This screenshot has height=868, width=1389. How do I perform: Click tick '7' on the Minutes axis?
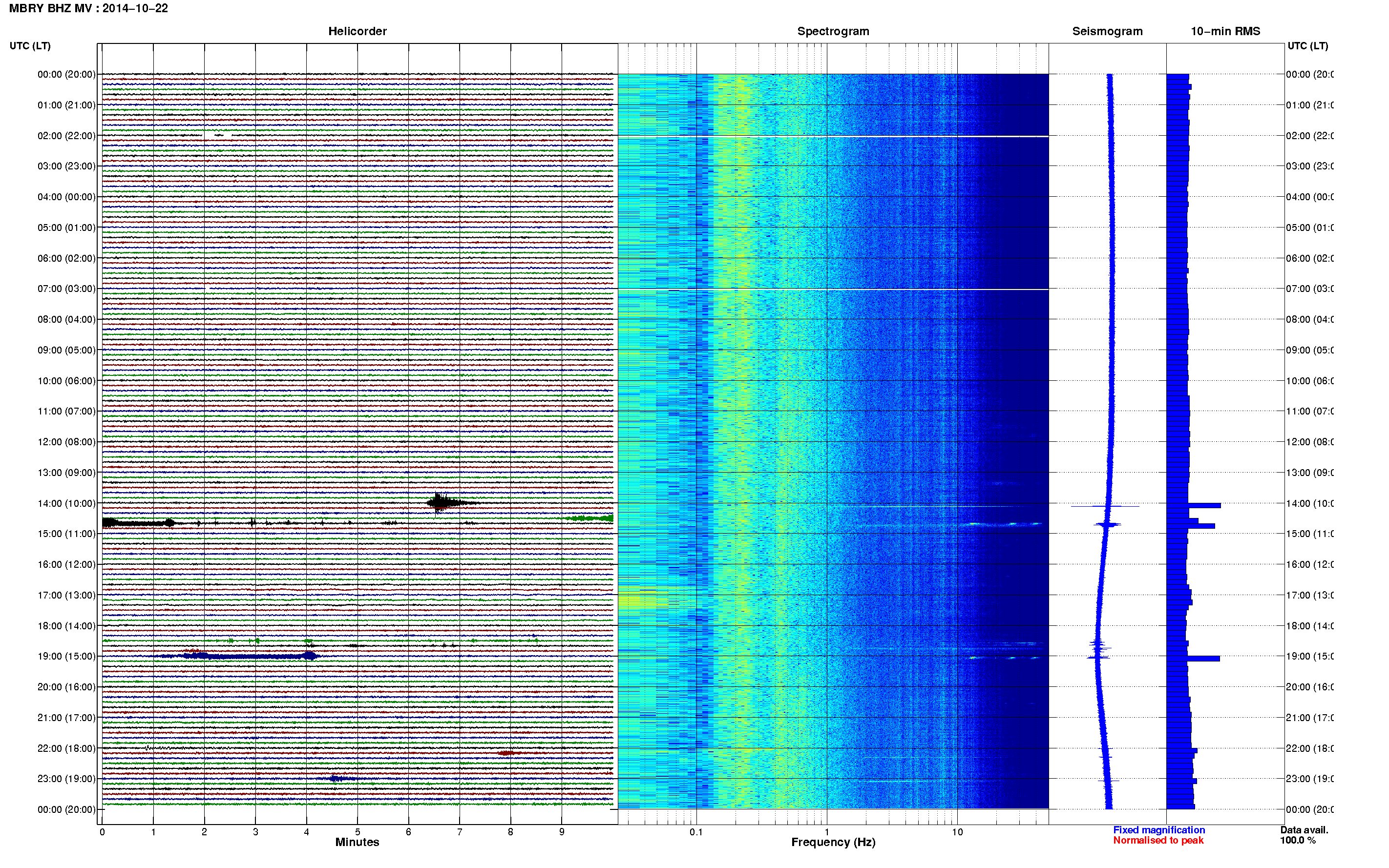pos(460,832)
